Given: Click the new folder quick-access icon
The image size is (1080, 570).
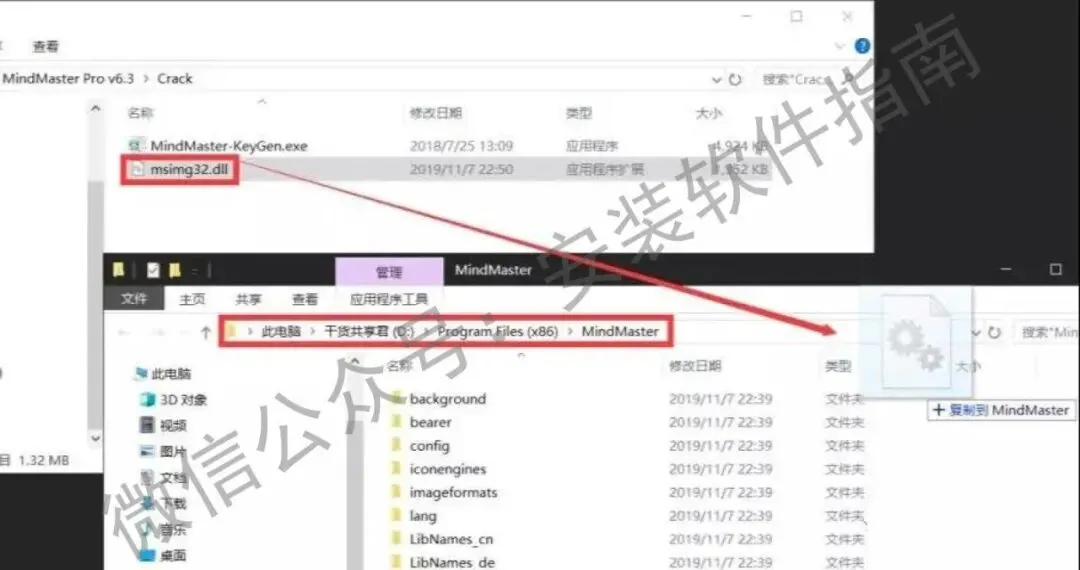Looking at the screenshot, I should pos(175,270).
